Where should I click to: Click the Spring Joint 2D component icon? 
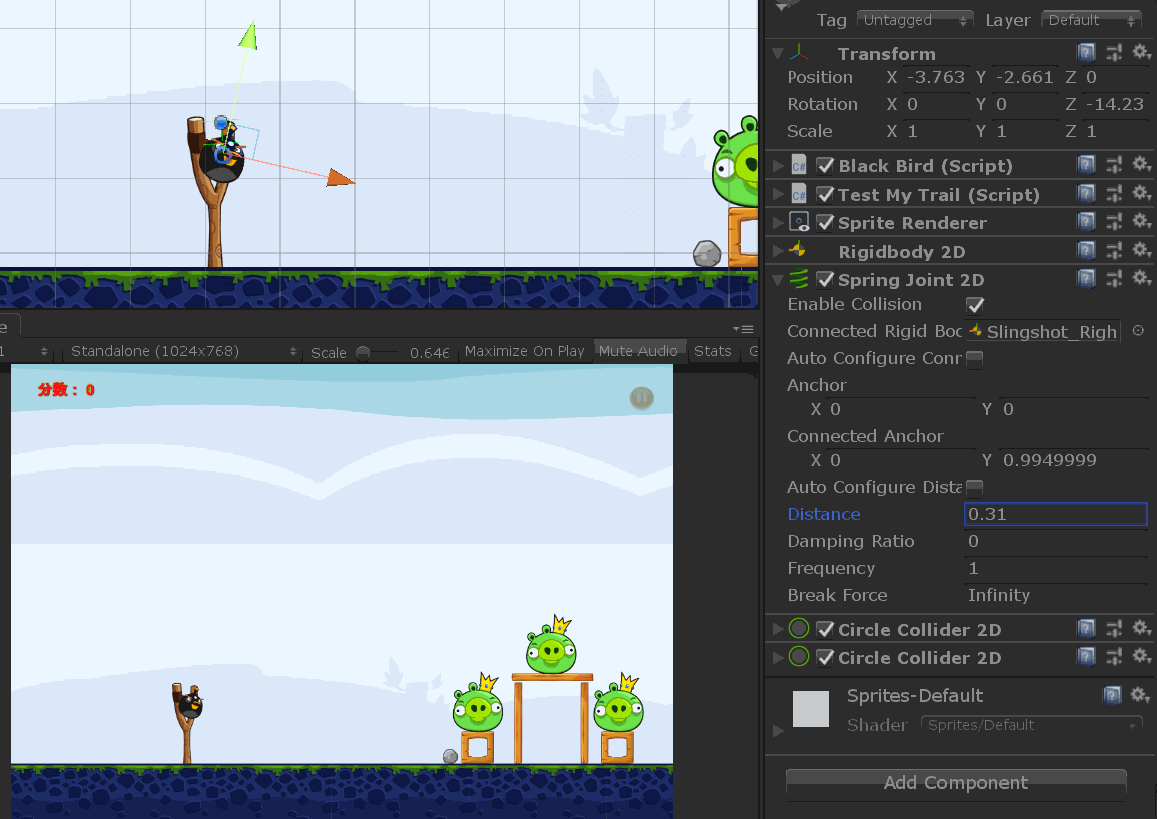pos(798,279)
